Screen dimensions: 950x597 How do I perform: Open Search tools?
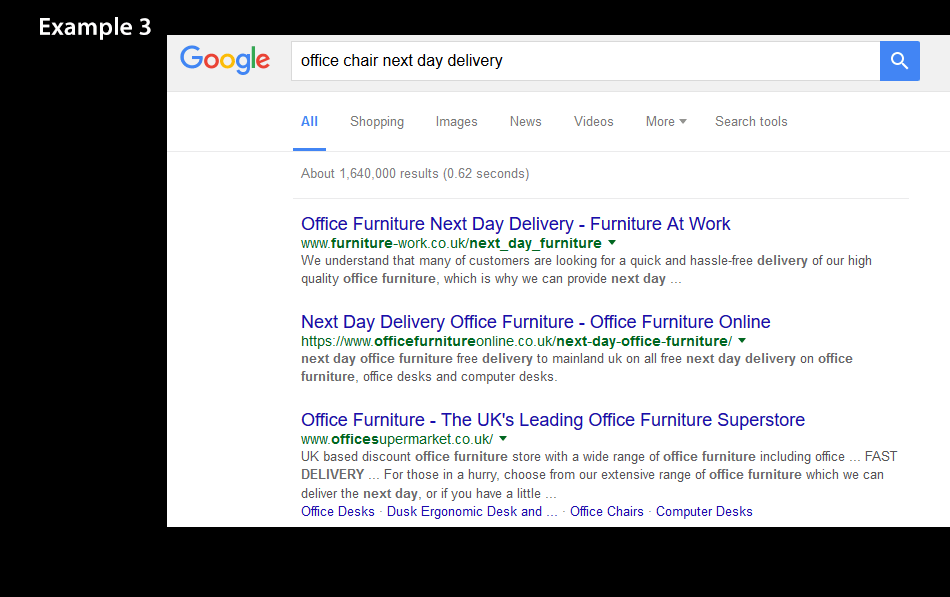tap(751, 121)
